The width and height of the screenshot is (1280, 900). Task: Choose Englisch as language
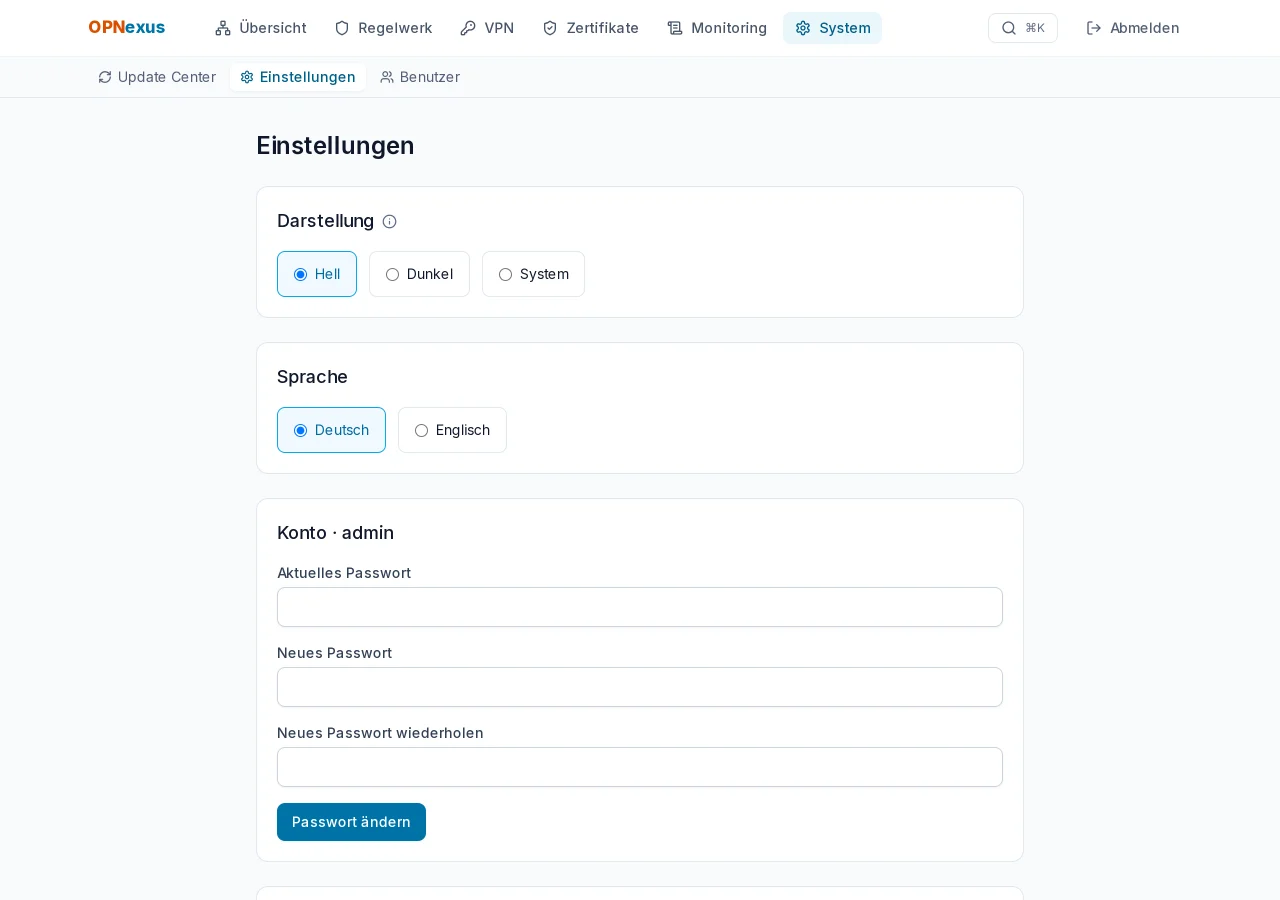click(x=452, y=430)
